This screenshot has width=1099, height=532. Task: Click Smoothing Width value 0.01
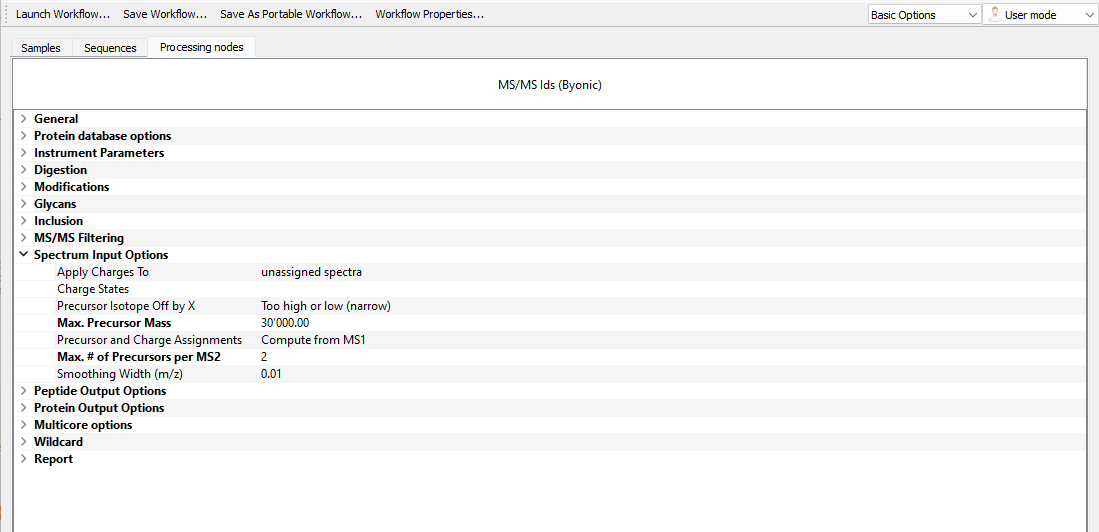pos(271,374)
